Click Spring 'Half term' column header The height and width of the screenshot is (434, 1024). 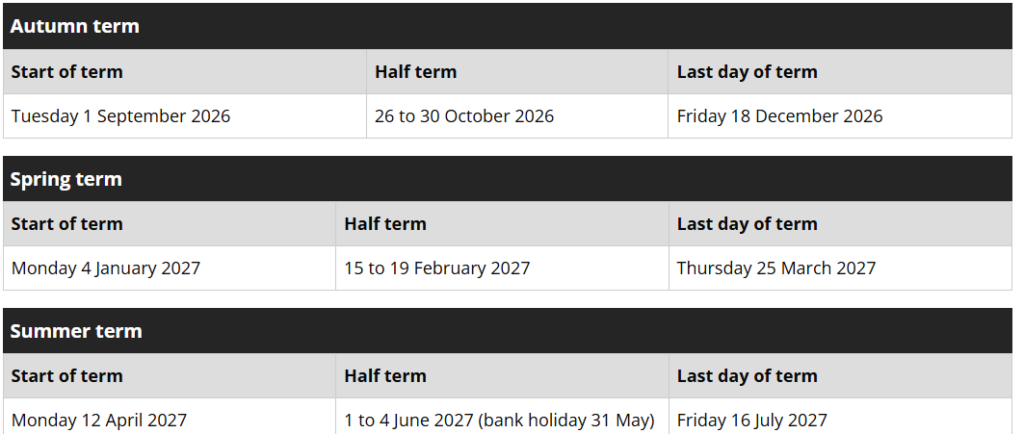[x=502, y=224]
